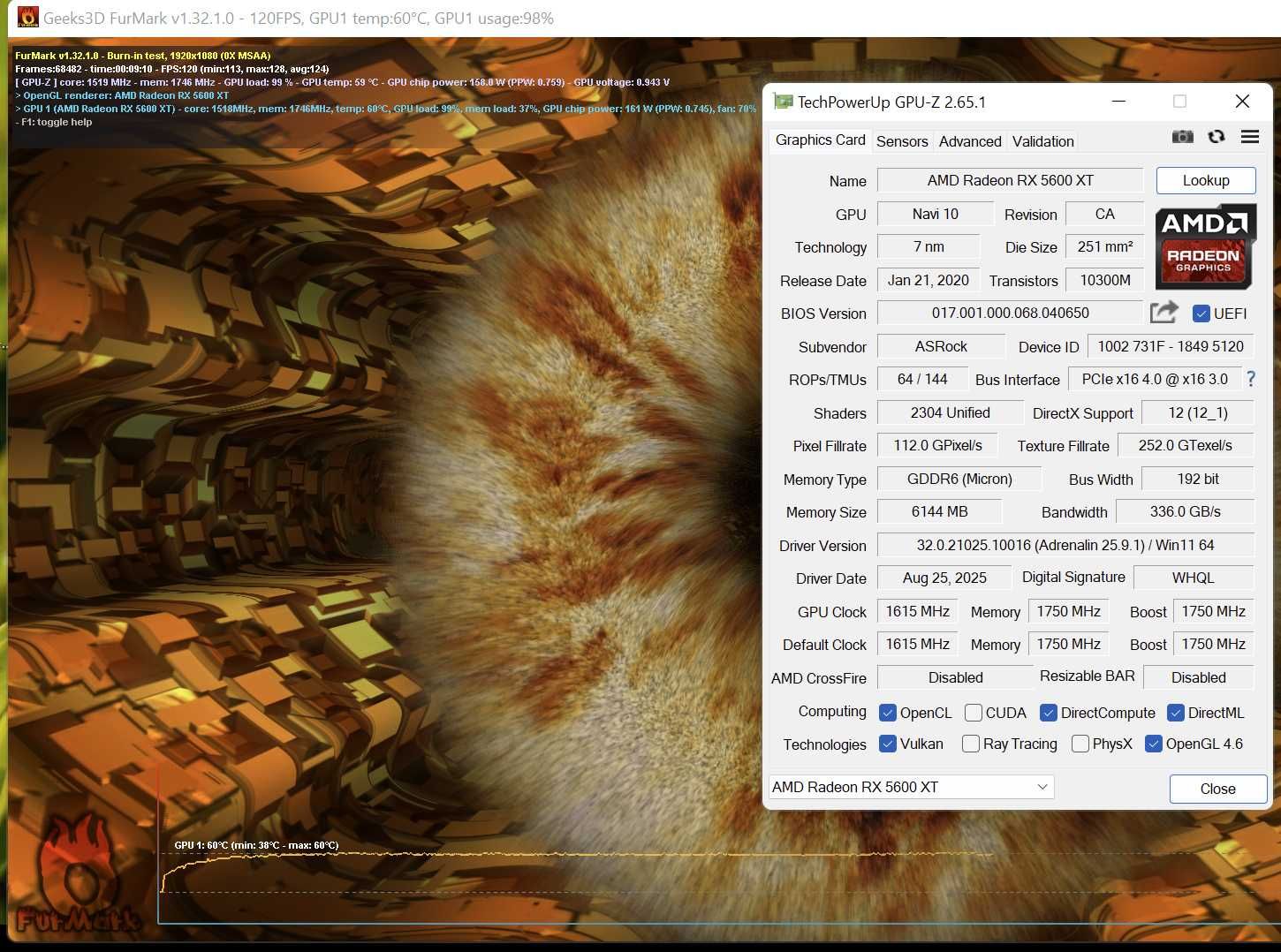Click the GPU Clock value 1615 MHz
This screenshot has width=1281, height=952.
[x=917, y=611]
